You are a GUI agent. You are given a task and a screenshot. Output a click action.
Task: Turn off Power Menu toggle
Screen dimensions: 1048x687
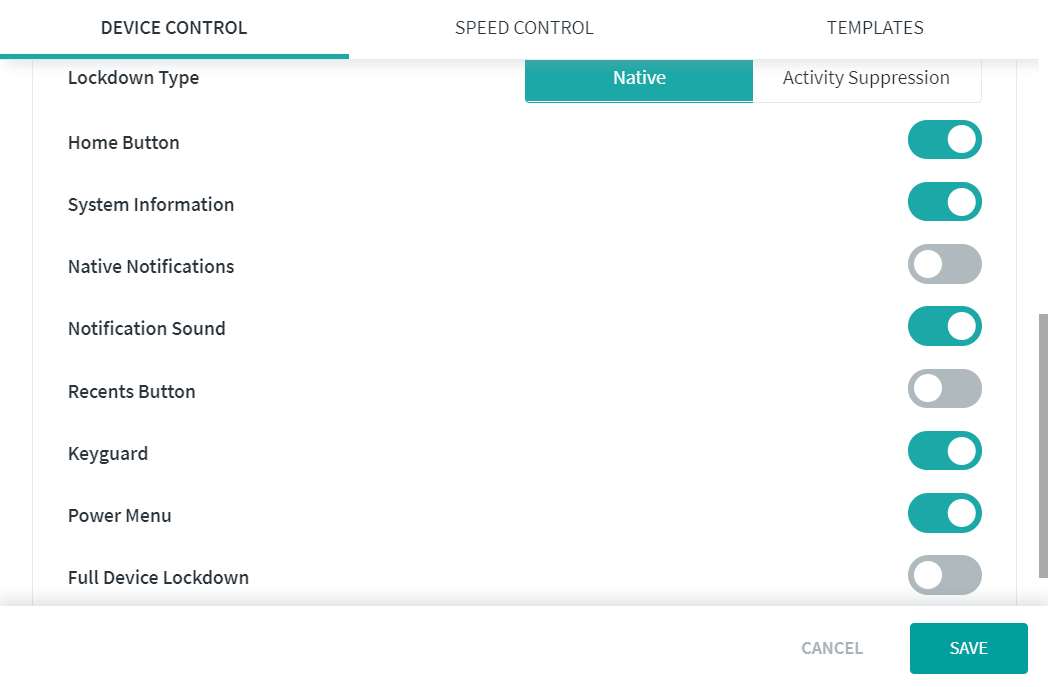[x=944, y=513]
